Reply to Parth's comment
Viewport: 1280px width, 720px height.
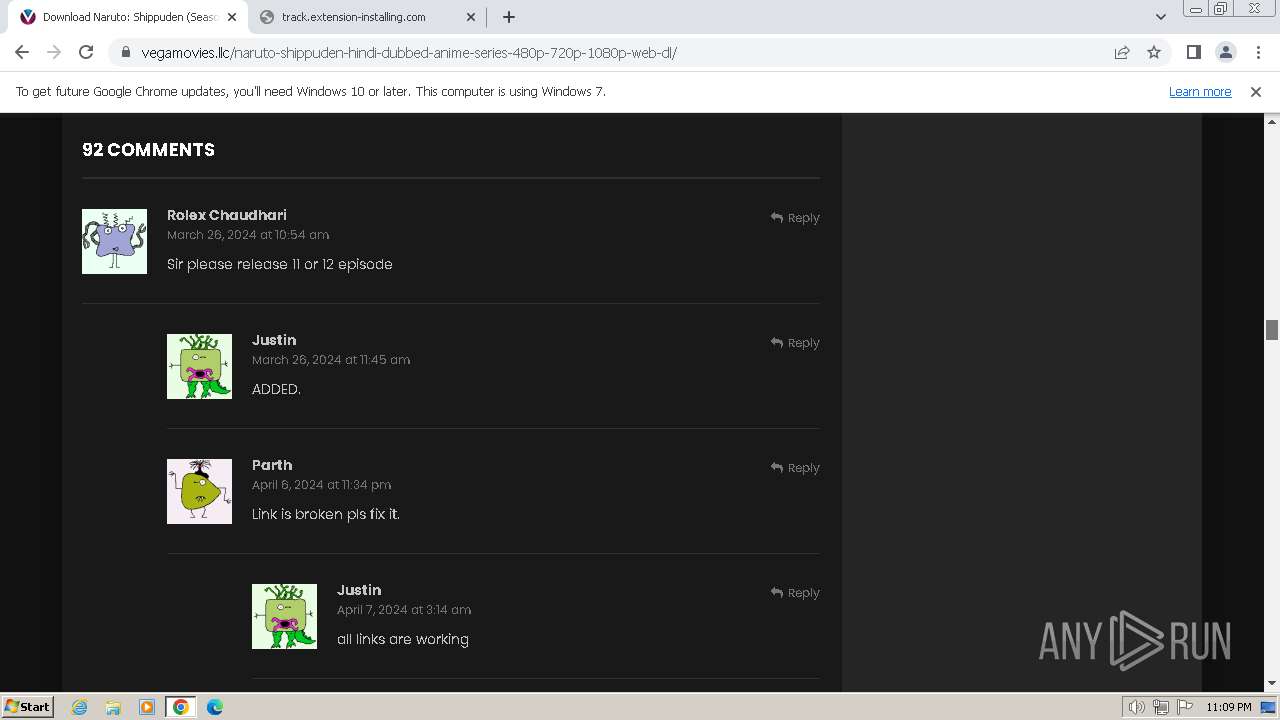(795, 467)
